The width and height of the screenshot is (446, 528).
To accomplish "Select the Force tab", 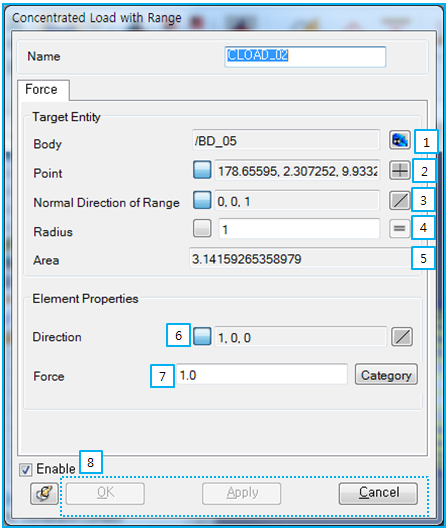I will pos(43,90).
